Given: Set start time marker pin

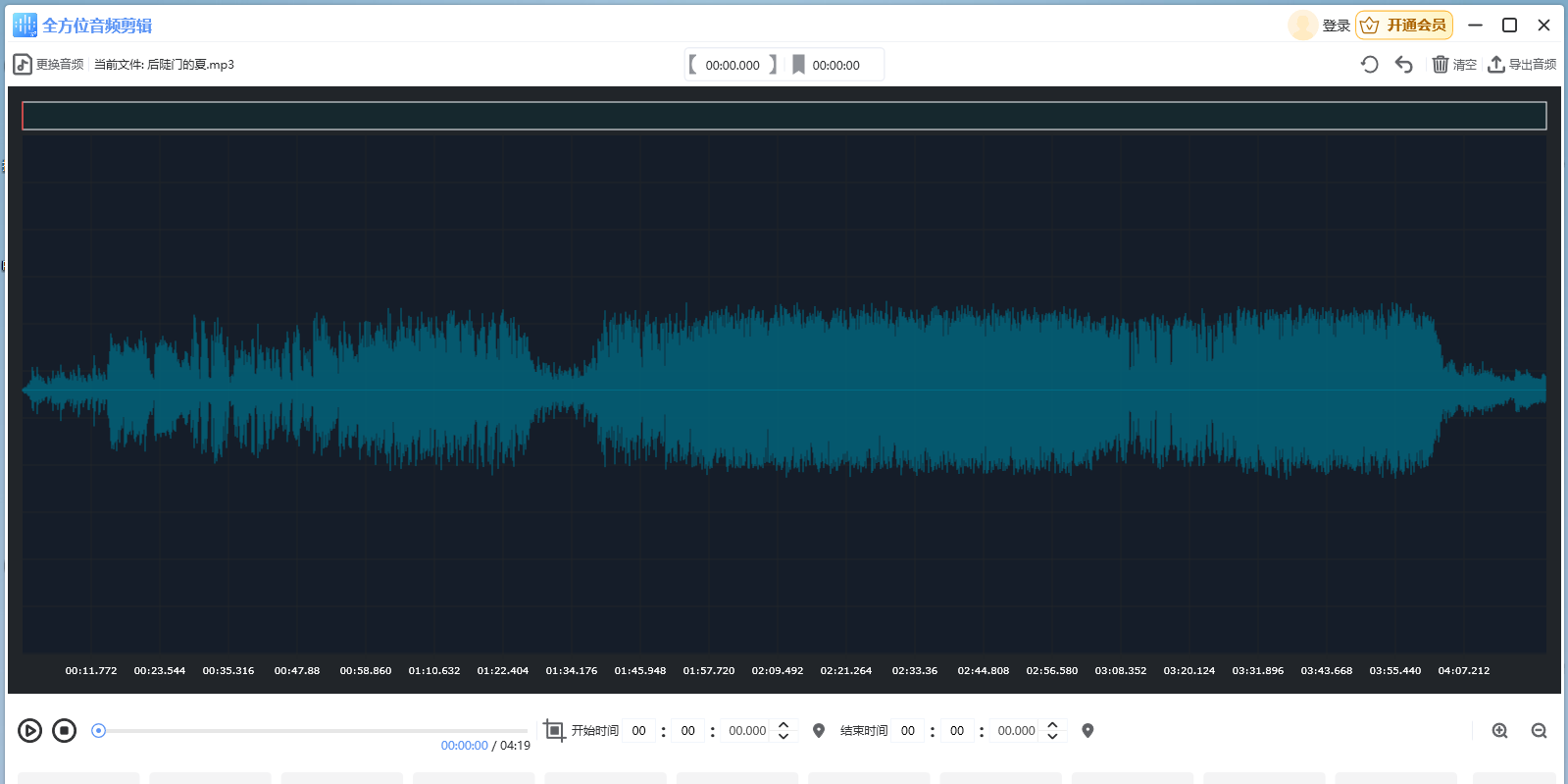Looking at the screenshot, I should pos(819,730).
